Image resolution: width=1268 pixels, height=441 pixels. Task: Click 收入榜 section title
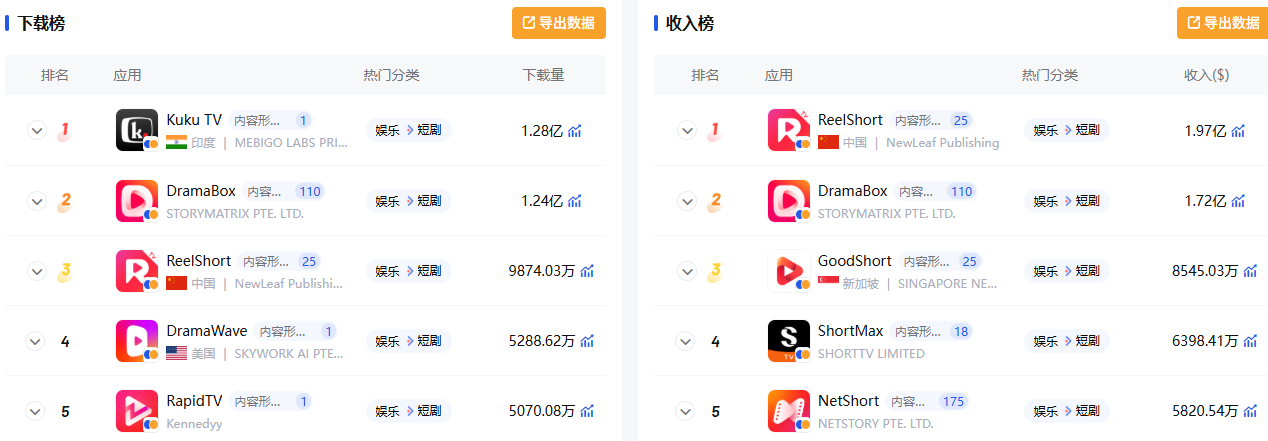pos(690,23)
